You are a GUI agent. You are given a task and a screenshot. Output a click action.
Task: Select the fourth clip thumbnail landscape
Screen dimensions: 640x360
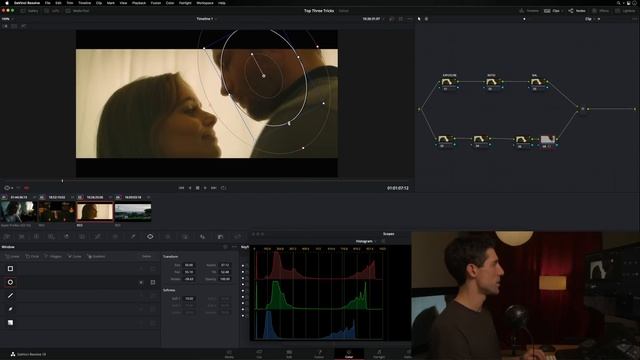(x=133, y=212)
